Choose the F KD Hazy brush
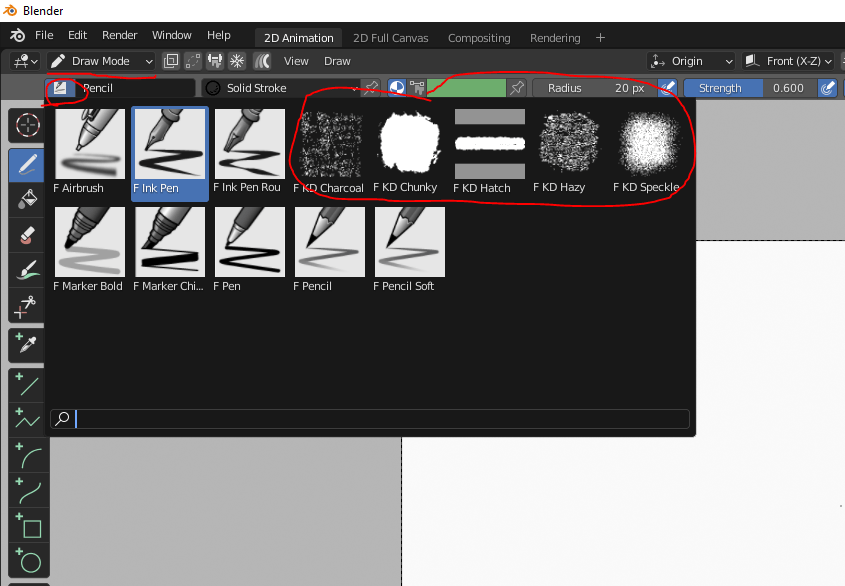This screenshot has height=586, width=845. pyautogui.click(x=569, y=153)
